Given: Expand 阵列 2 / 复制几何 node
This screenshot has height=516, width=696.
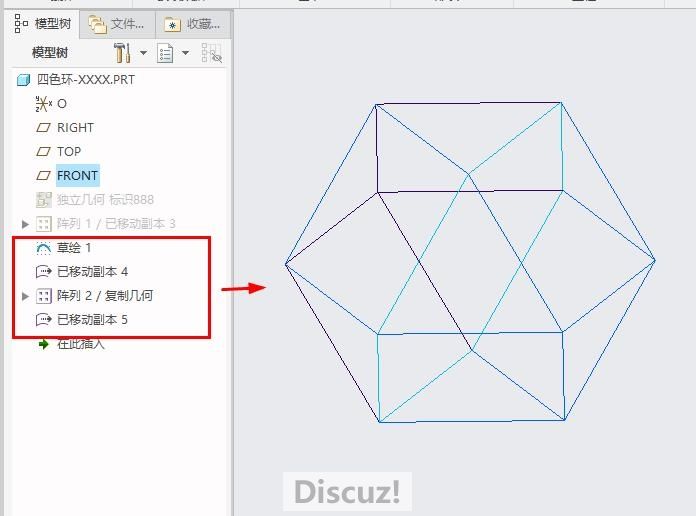Looking at the screenshot, I should (25, 296).
